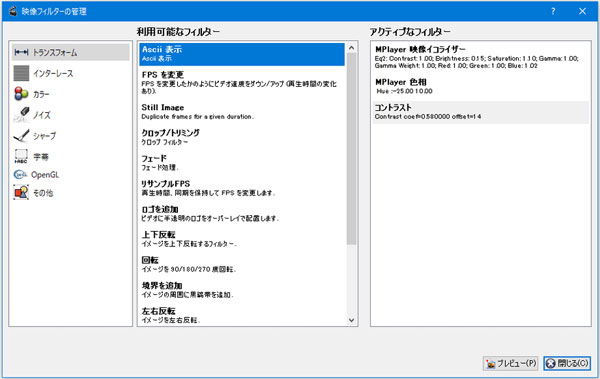Select the 上下反転 filter
The width and height of the screenshot is (600, 379).
click(x=242, y=239)
